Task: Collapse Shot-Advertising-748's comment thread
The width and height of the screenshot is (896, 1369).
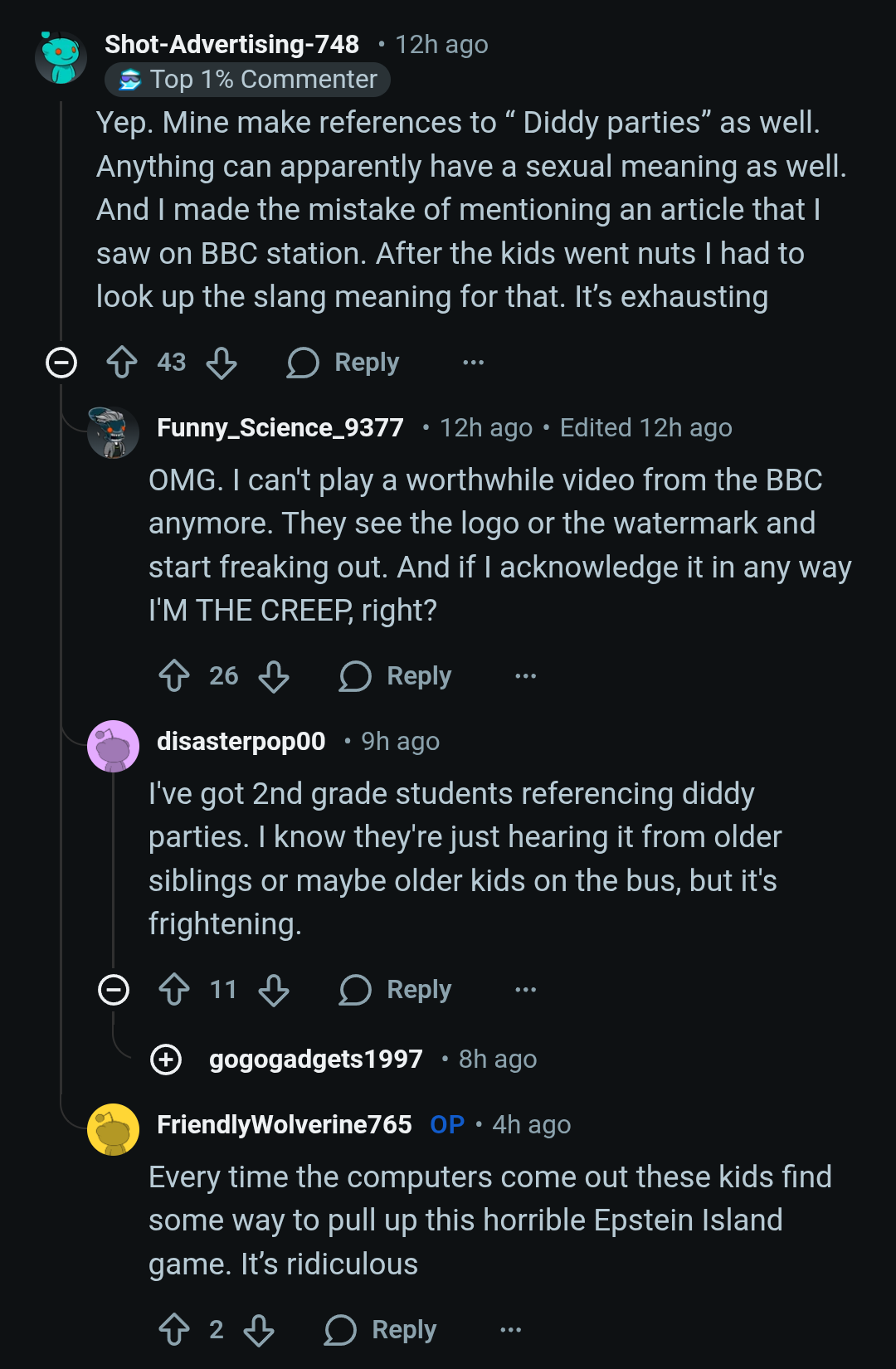Action: 61,363
